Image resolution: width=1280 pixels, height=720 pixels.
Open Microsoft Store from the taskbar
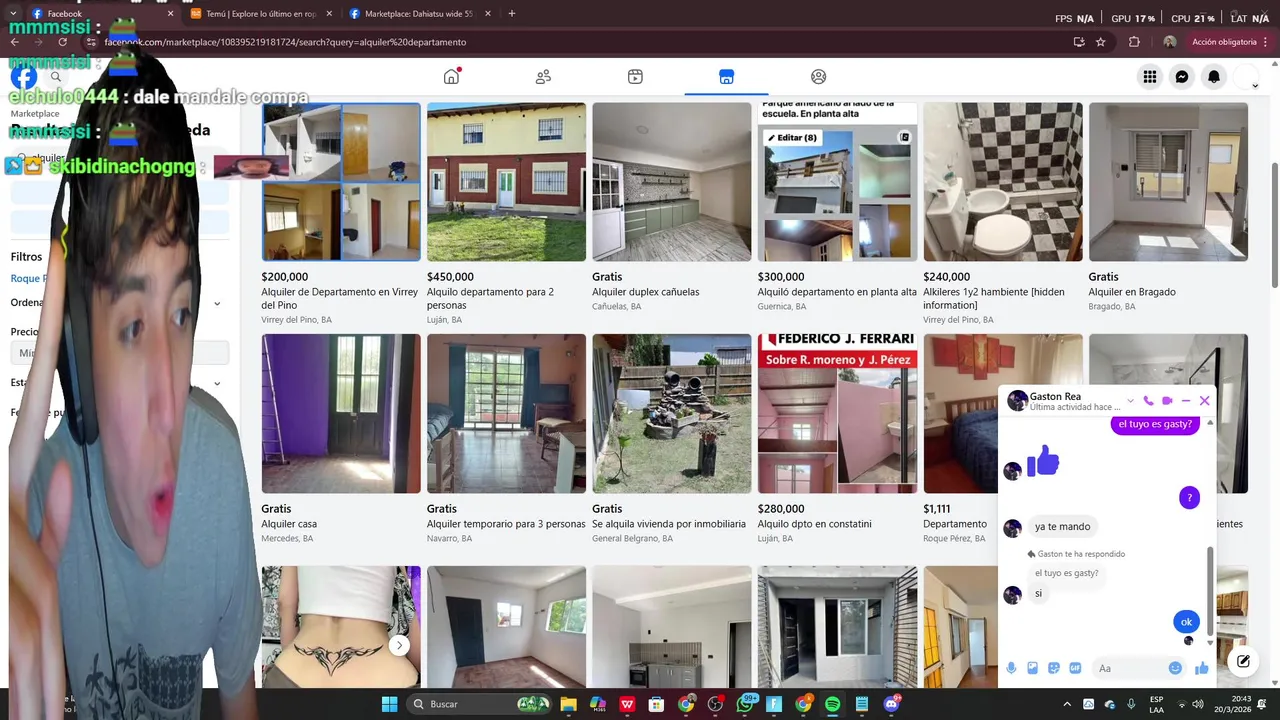click(657, 704)
